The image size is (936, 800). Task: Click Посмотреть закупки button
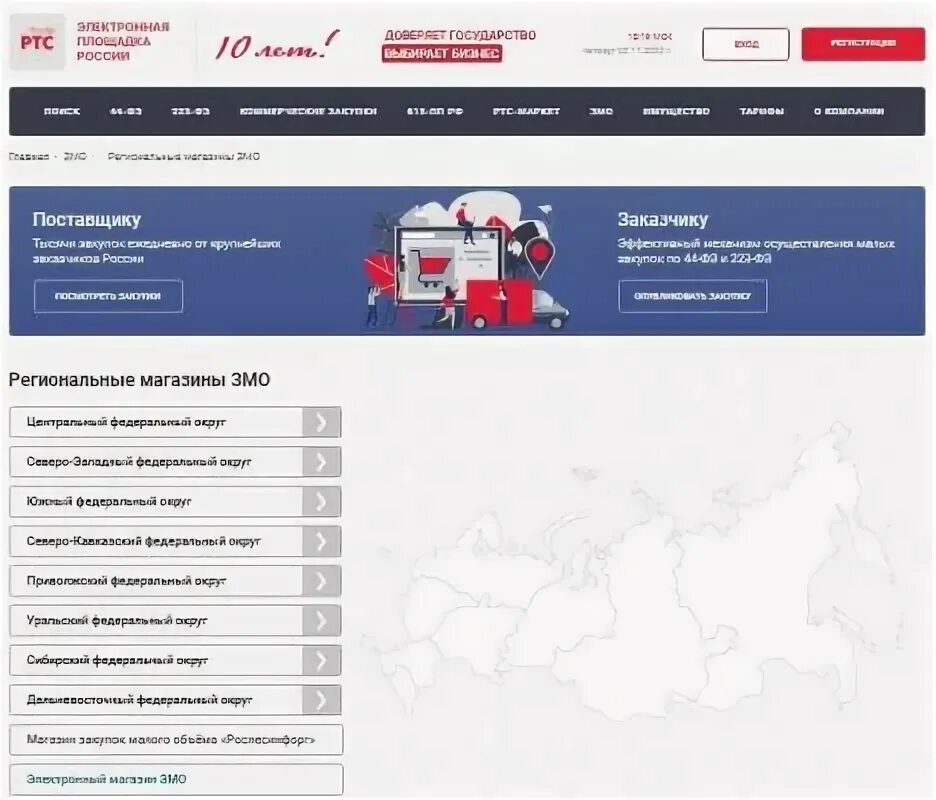[x=108, y=296]
